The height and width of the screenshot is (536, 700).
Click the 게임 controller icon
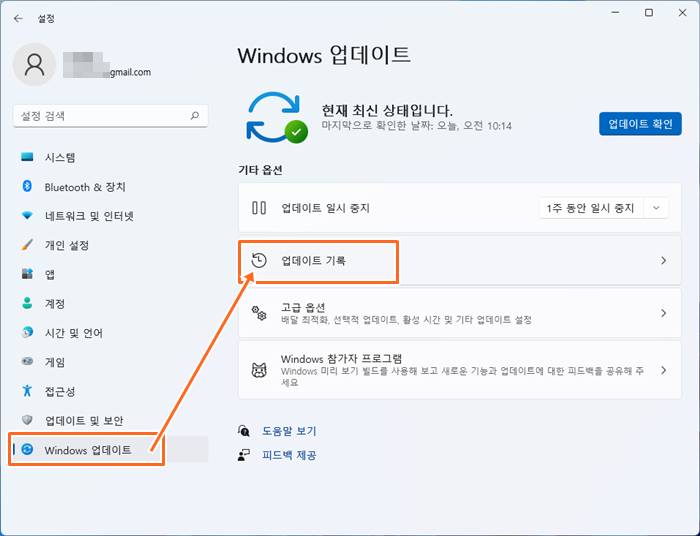point(27,361)
